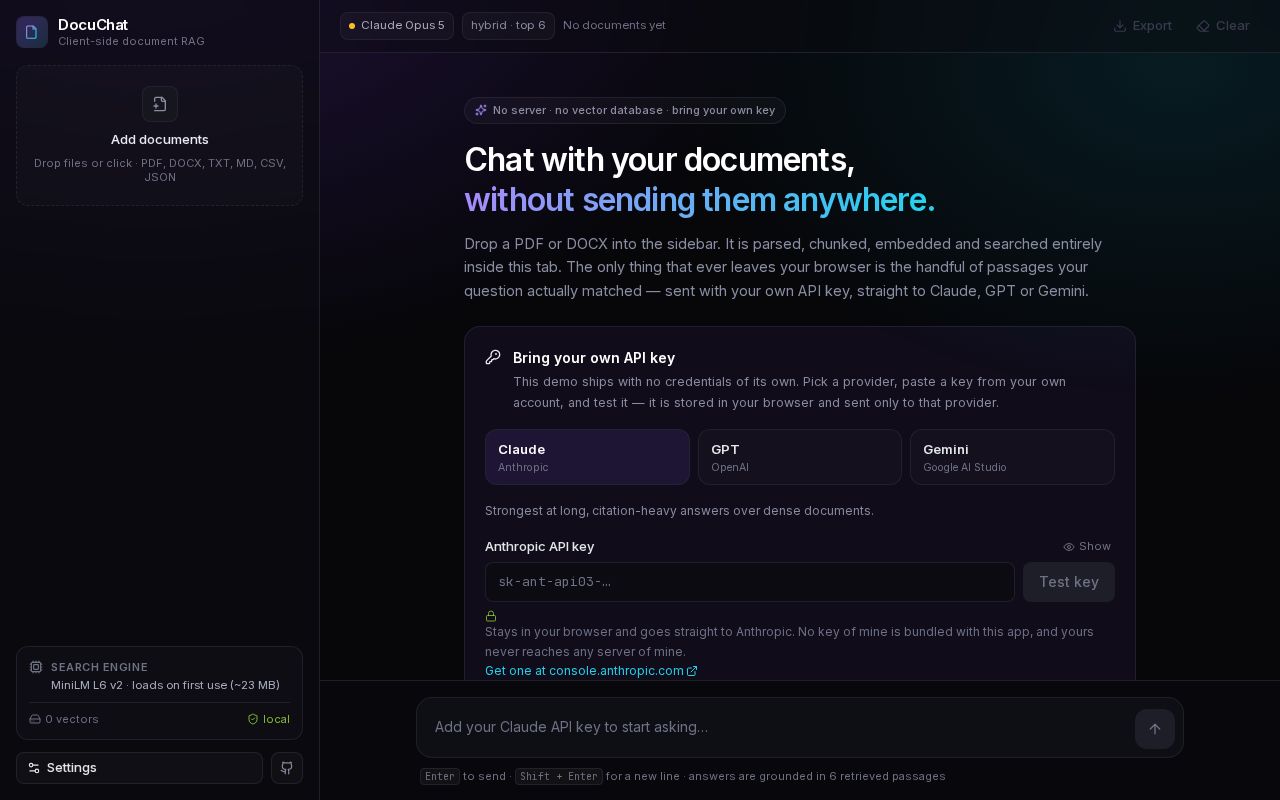1280x800 pixels.
Task: Click the sparkle icon in the no-server badge
Action: [481, 110]
